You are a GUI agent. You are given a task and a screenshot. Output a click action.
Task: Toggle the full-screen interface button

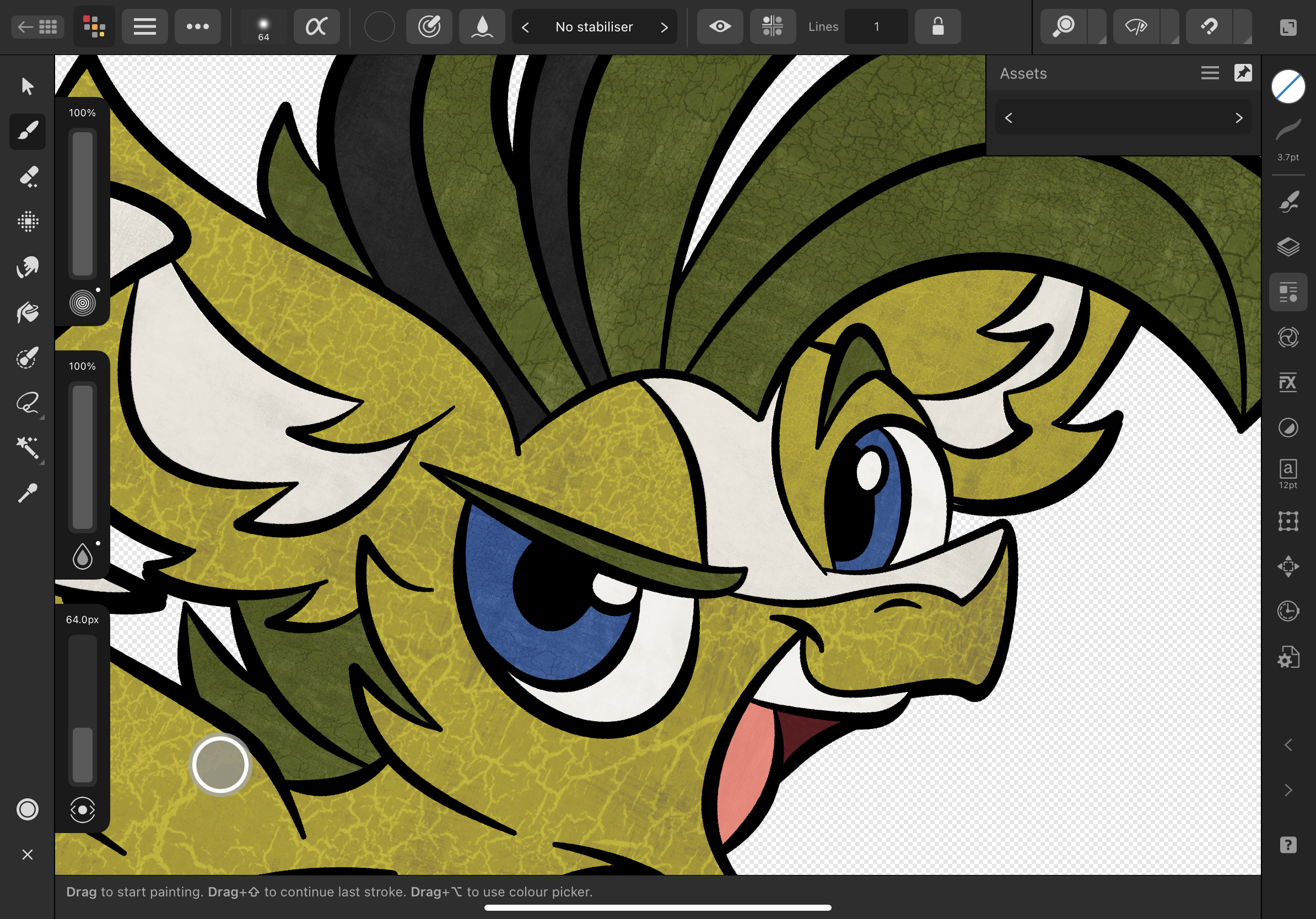[x=1288, y=27]
